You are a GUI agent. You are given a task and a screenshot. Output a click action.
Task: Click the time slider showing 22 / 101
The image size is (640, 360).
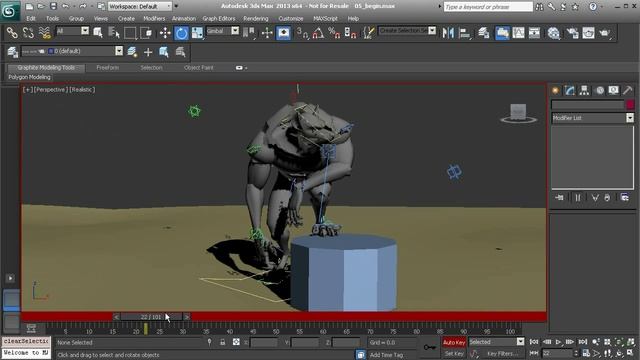[151, 317]
